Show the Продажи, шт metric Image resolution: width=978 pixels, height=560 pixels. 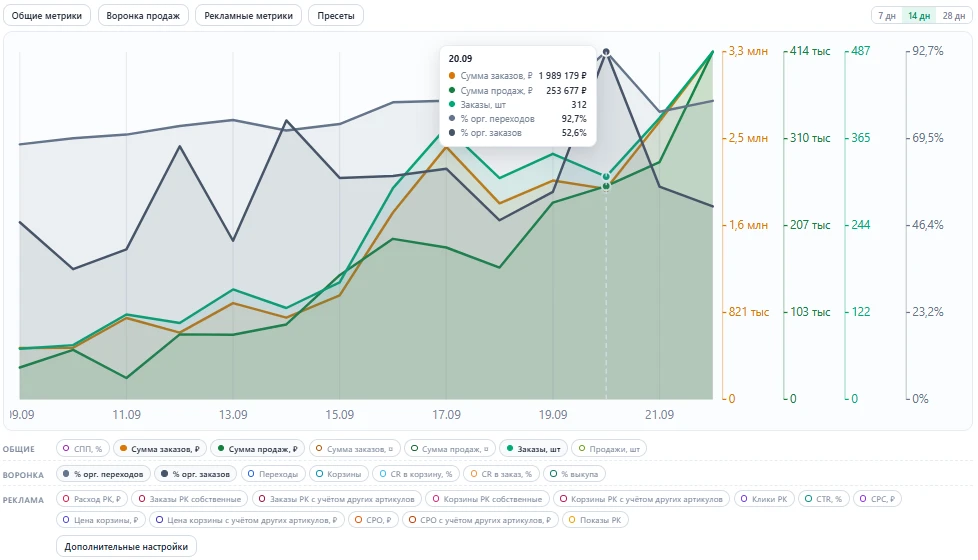609,448
